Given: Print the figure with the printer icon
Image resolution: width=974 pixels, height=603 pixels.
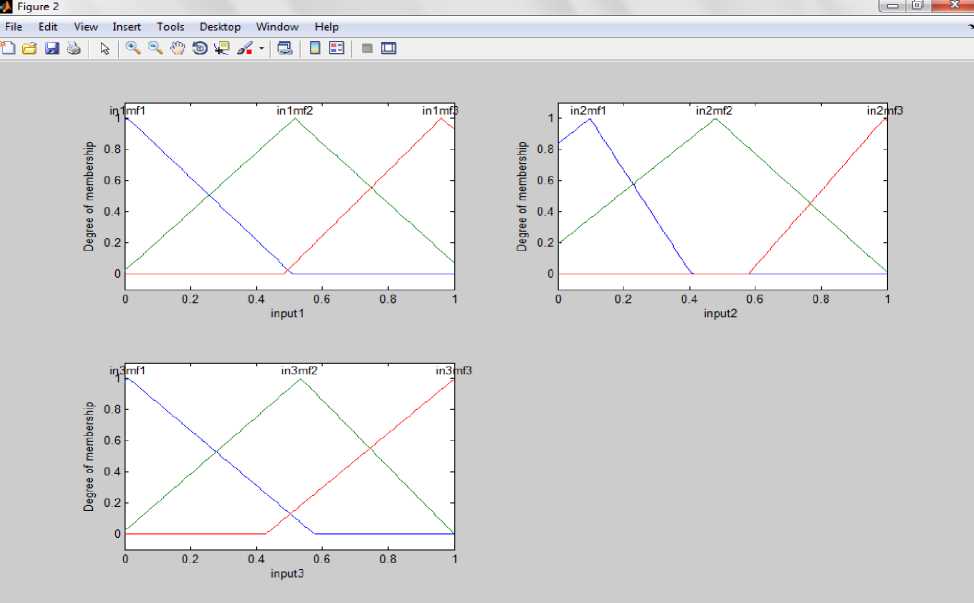Looking at the screenshot, I should point(73,48).
